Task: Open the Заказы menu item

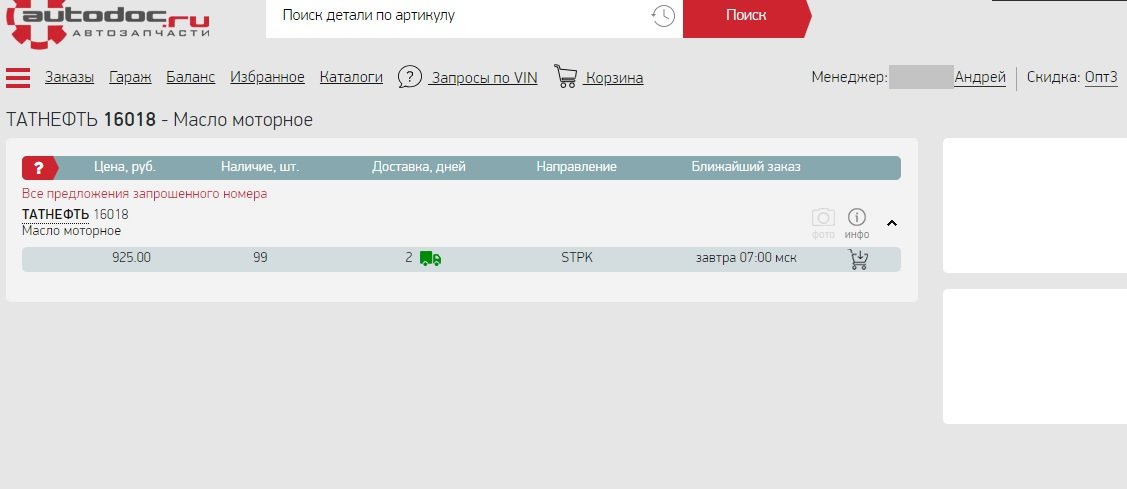Action: point(69,77)
